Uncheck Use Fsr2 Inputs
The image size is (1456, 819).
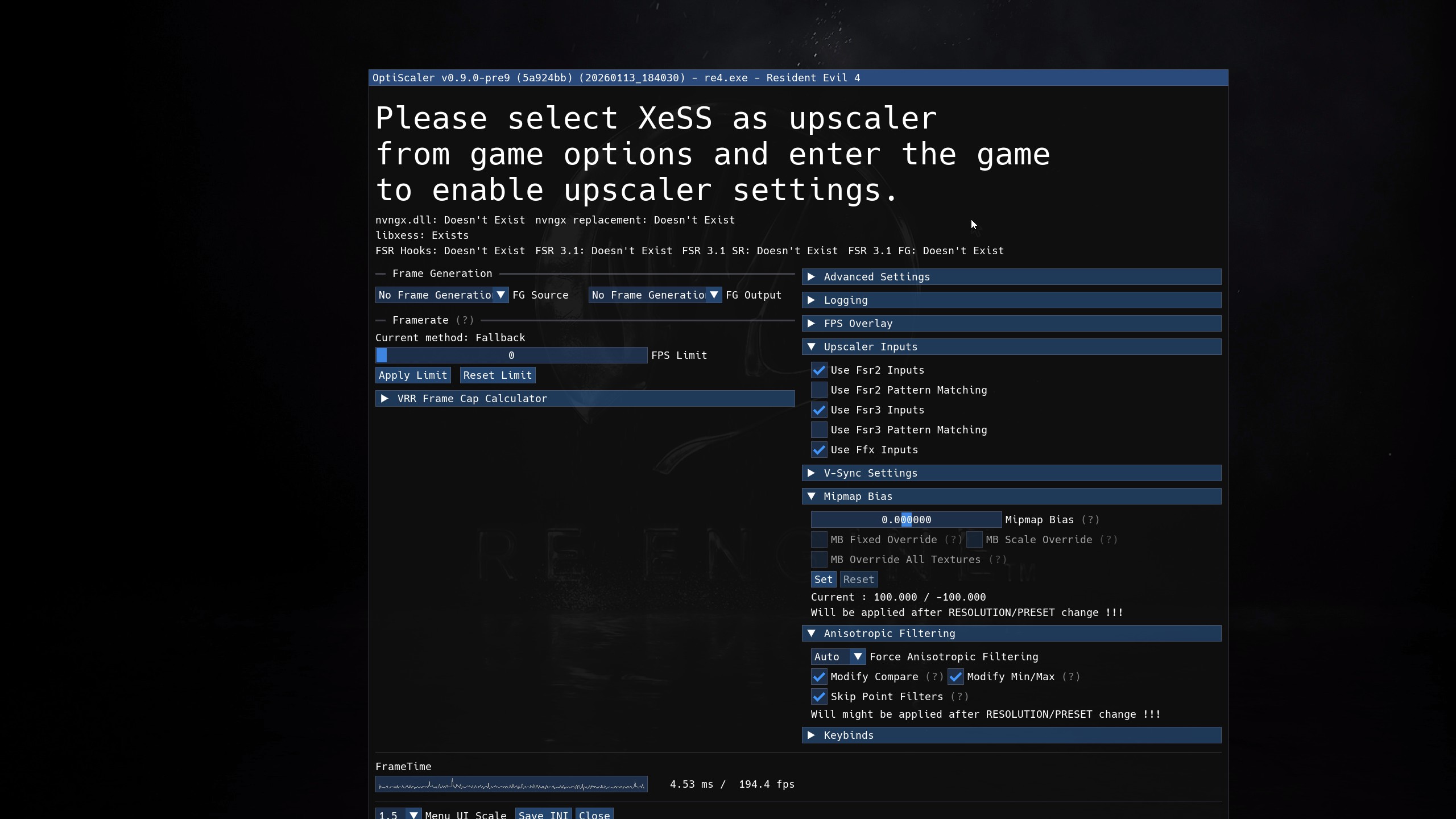click(819, 370)
